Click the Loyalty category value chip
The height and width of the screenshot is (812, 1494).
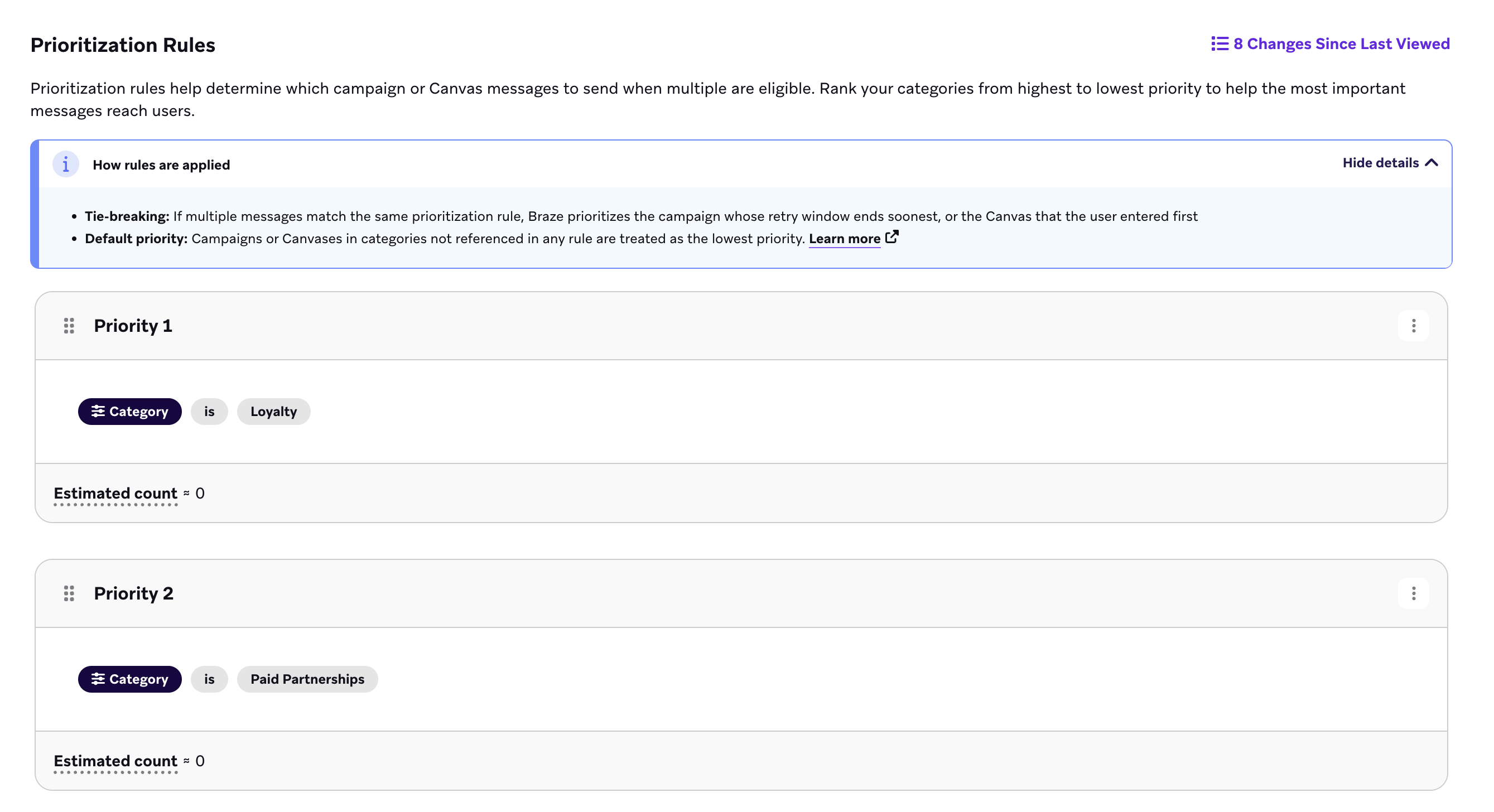[274, 412]
